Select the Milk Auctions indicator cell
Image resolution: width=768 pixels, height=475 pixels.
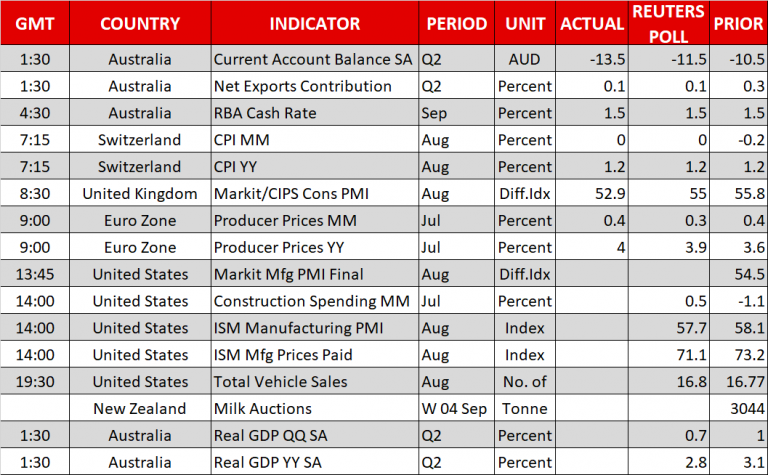pyautogui.click(x=314, y=409)
